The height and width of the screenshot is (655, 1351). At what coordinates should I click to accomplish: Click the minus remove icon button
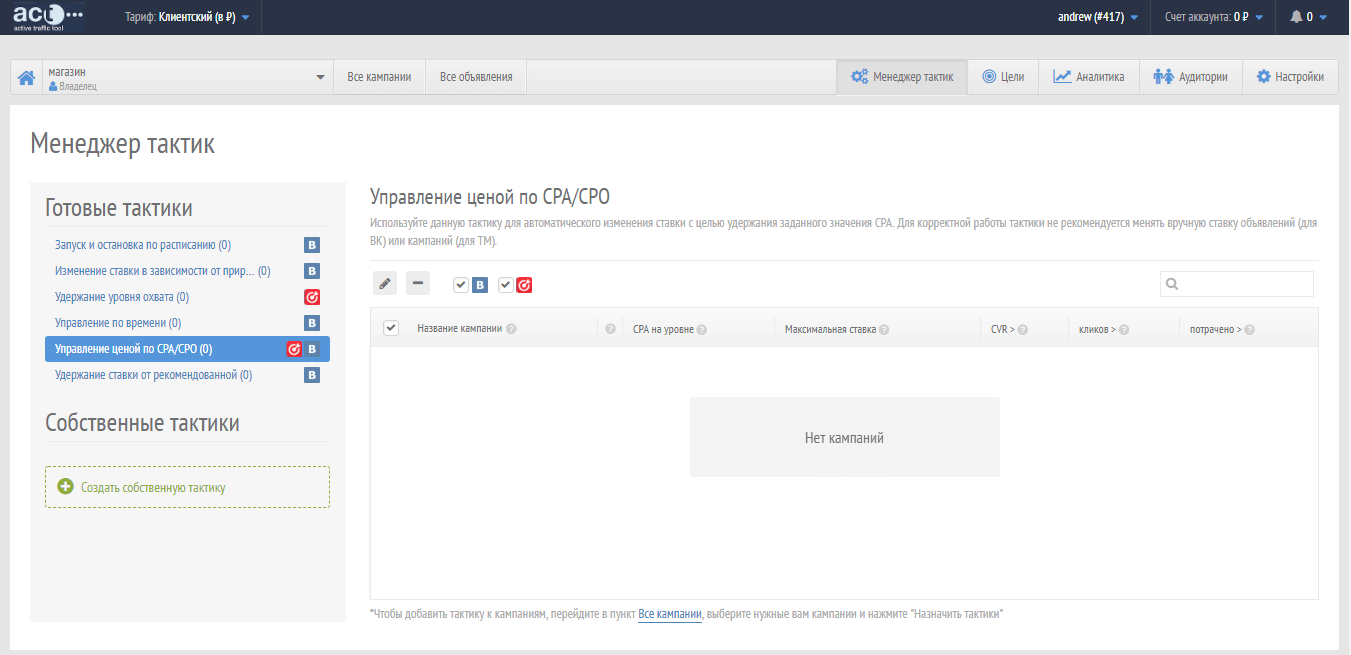(418, 284)
